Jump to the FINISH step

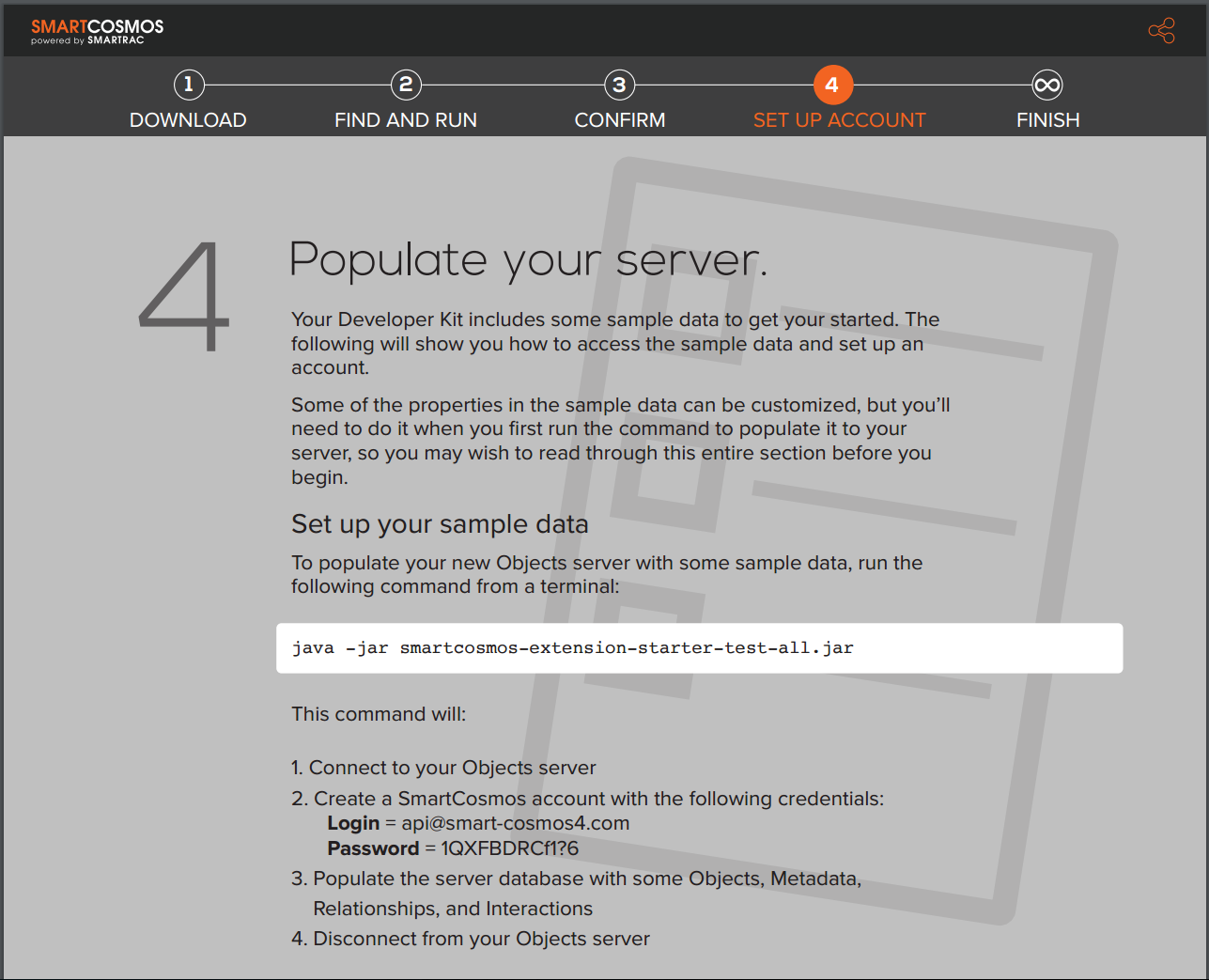pyautogui.click(x=1048, y=120)
